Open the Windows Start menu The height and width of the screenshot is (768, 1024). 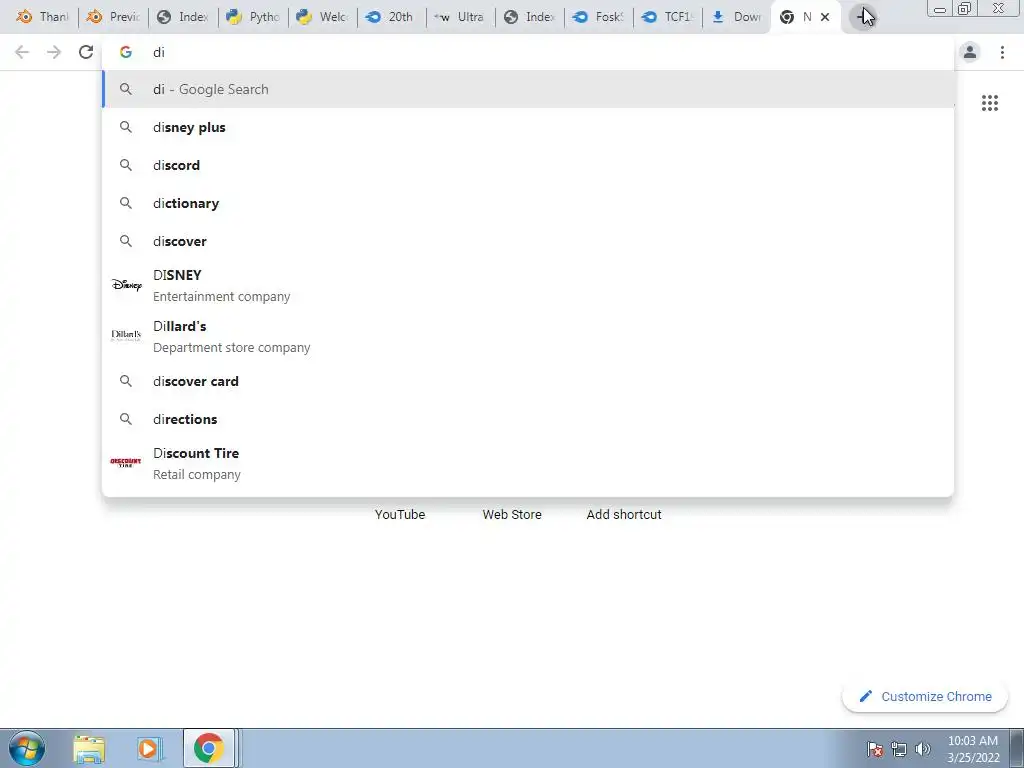27,748
